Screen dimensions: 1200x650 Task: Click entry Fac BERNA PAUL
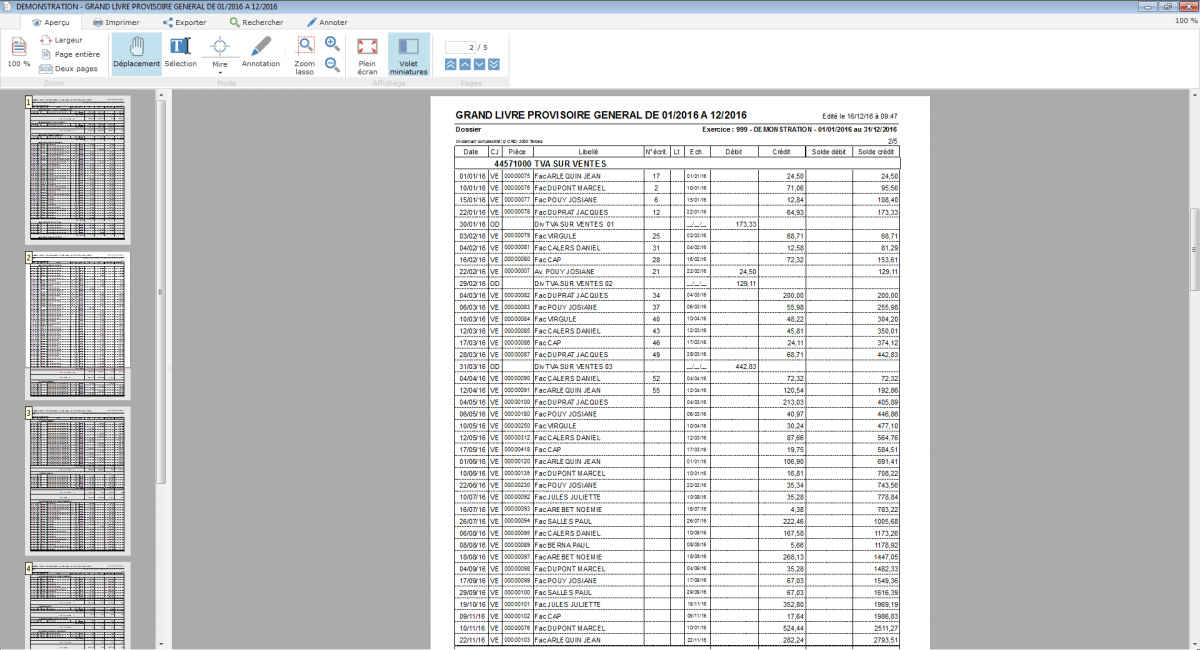564,545
